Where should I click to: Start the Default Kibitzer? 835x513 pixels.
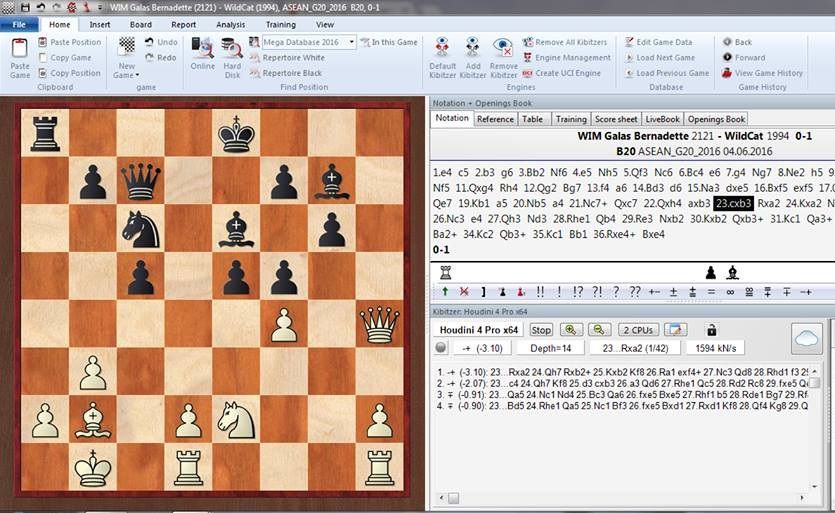[x=443, y=58]
